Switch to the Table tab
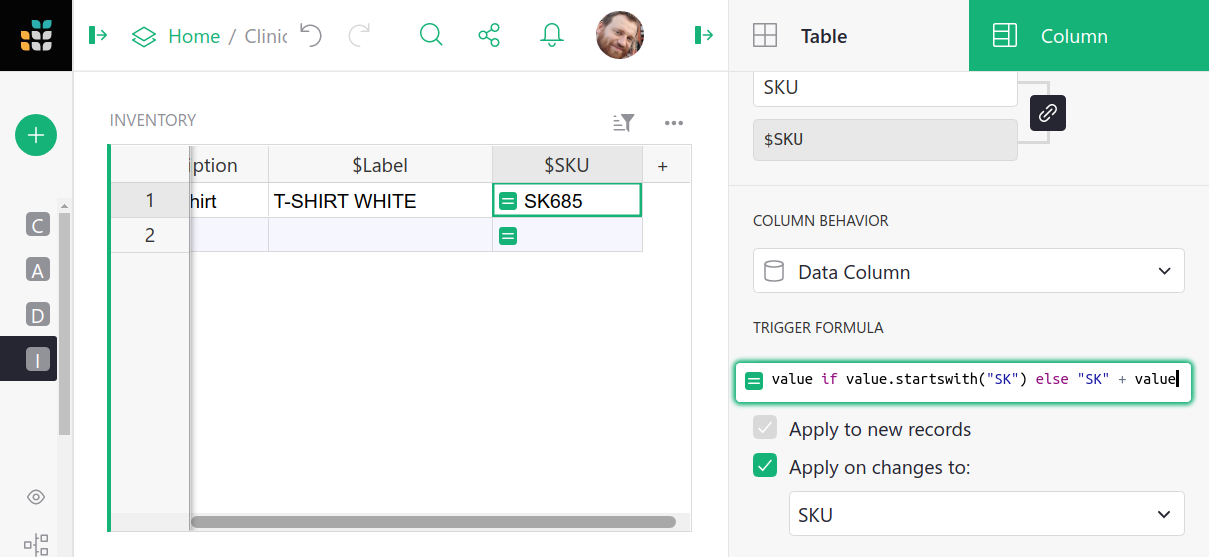 click(823, 36)
